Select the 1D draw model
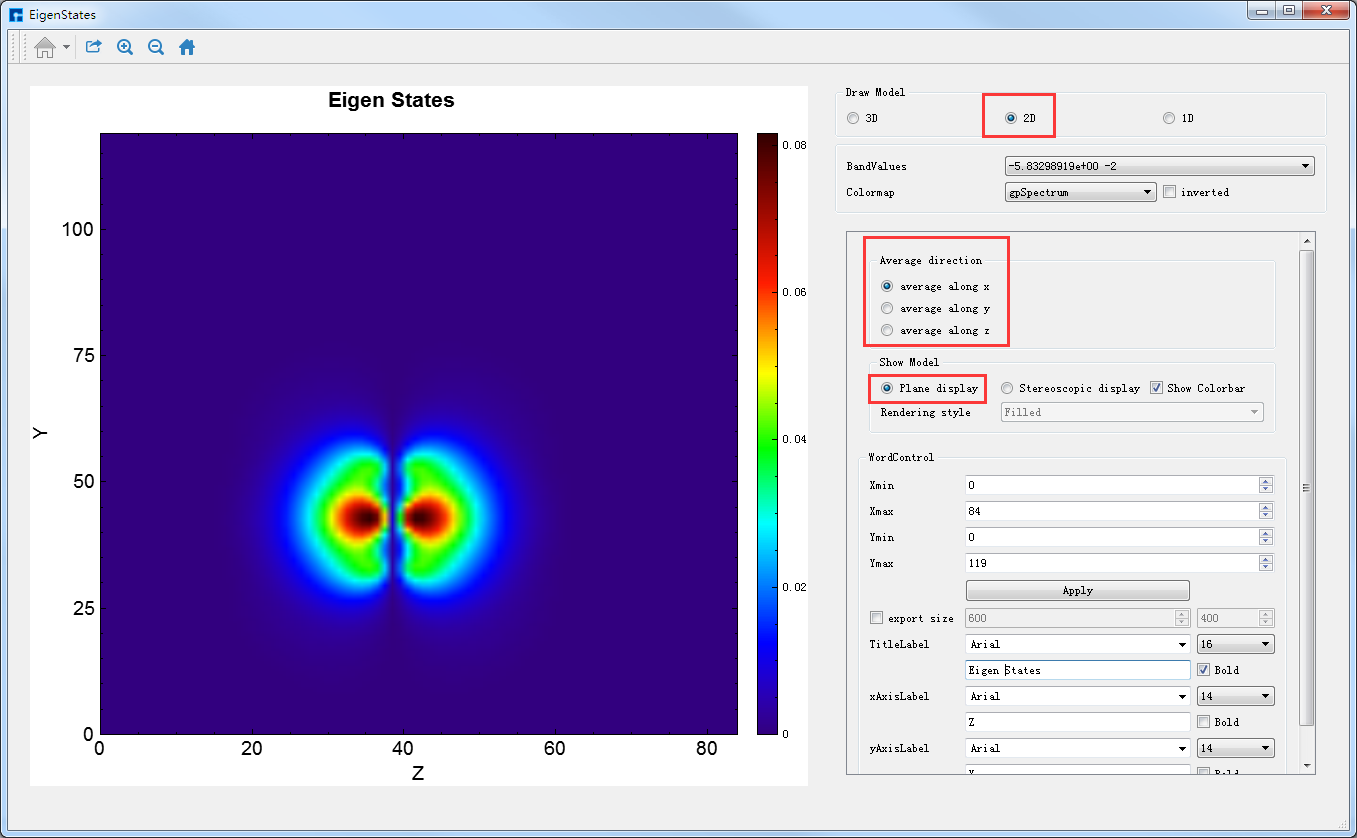 pyautogui.click(x=1169, y=118)
